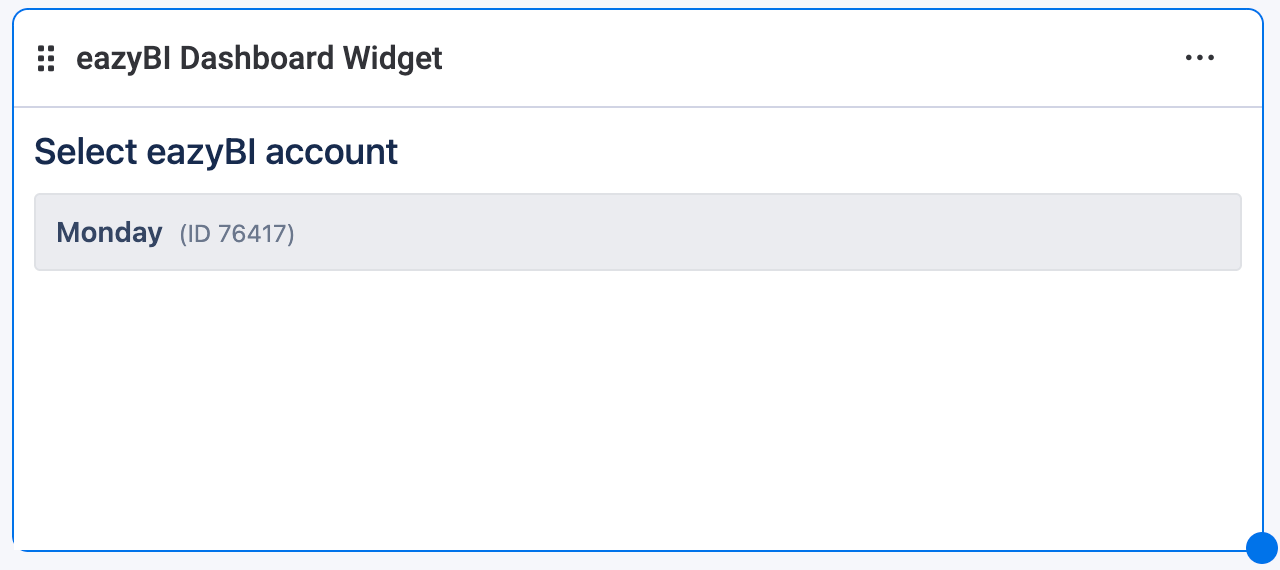Click the Select eazyBI account heading
The height and width of the screenshot is (570, 1280).
216,152
